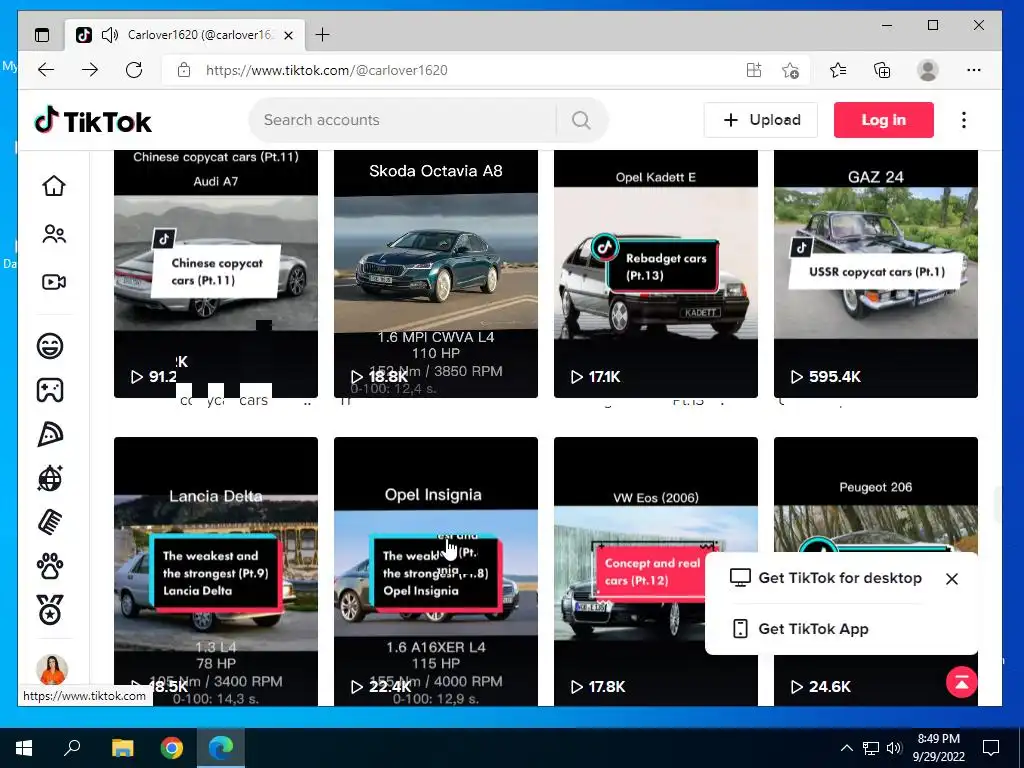The image size is (1024, 768).
Task: Select the Beauty comb category icon
Action: [50, 522]
